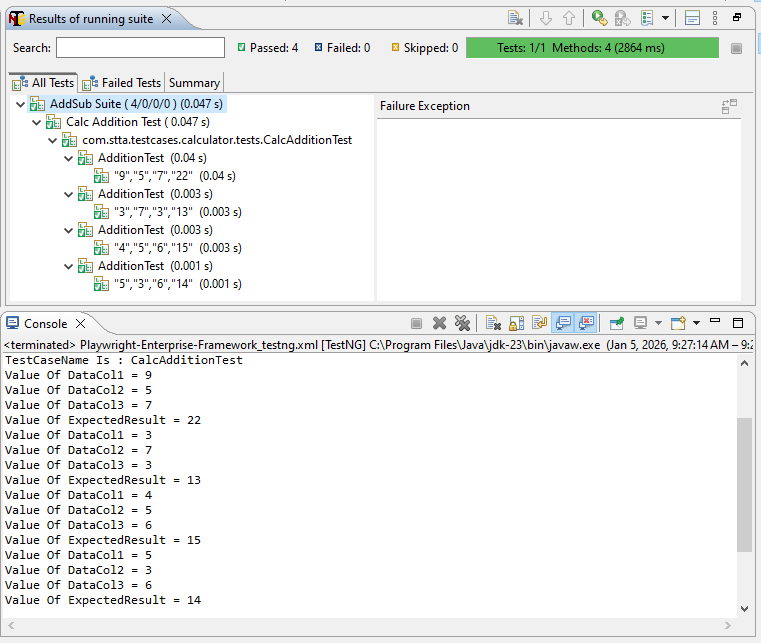761x643 pixels.
Task: Click the Failure Exception compare icon
Action: pyautogui.click(x=729, y=106)
